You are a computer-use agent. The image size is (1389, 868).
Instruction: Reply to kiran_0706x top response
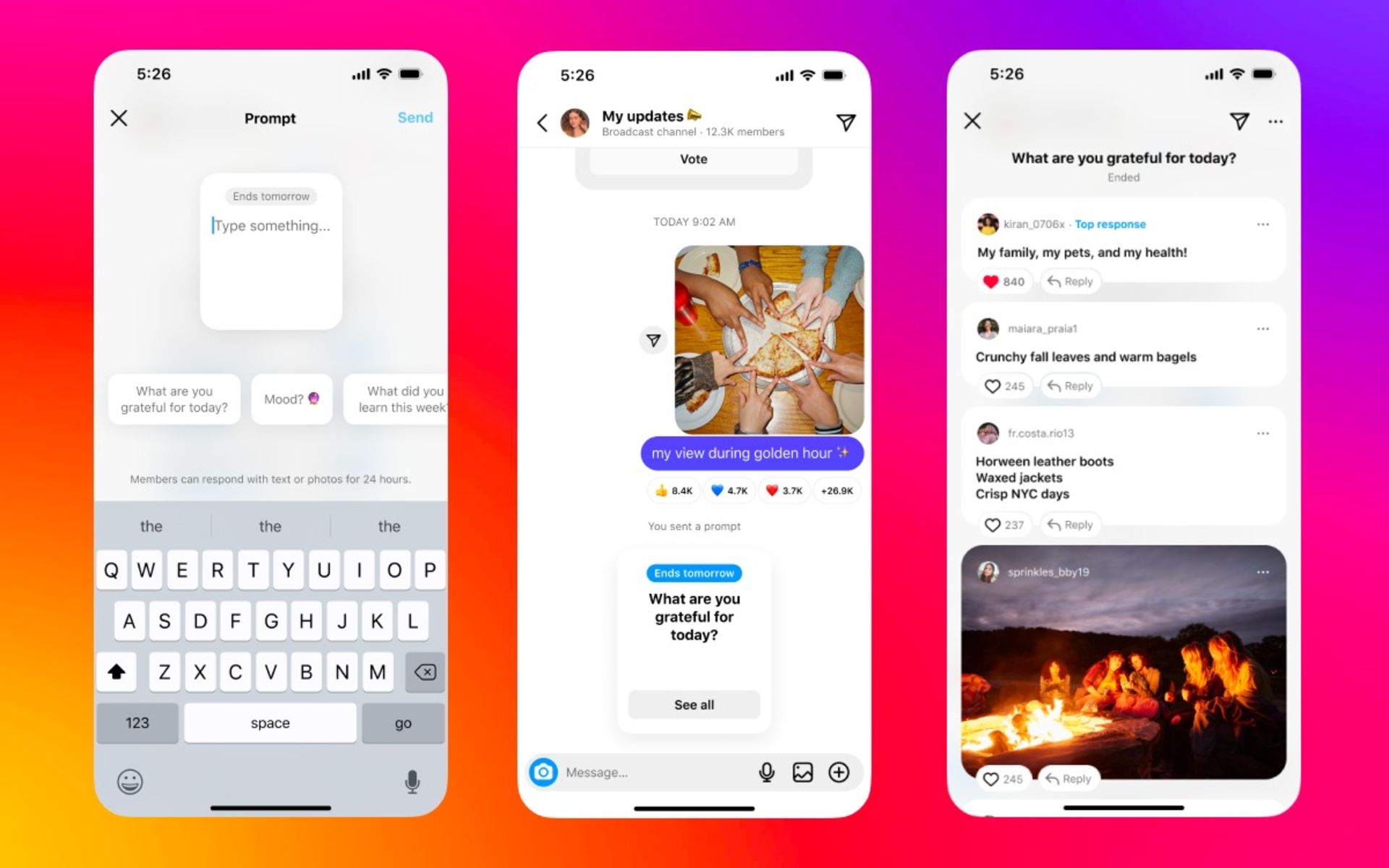click(1075, 283)
